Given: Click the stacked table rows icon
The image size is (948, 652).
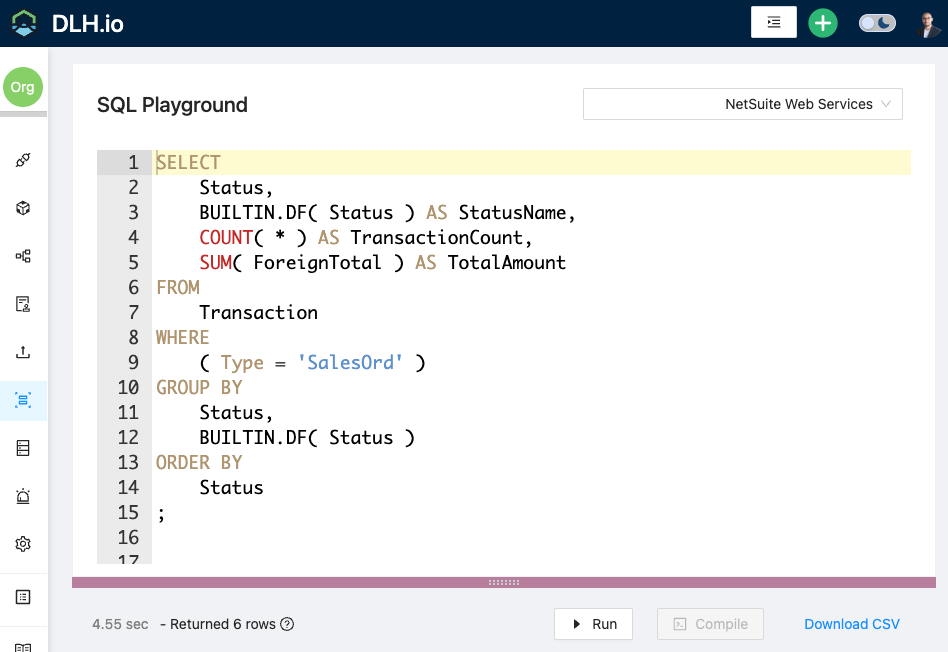Looking at the screenshot, I should pyautogui.click(x=22, y=448).
